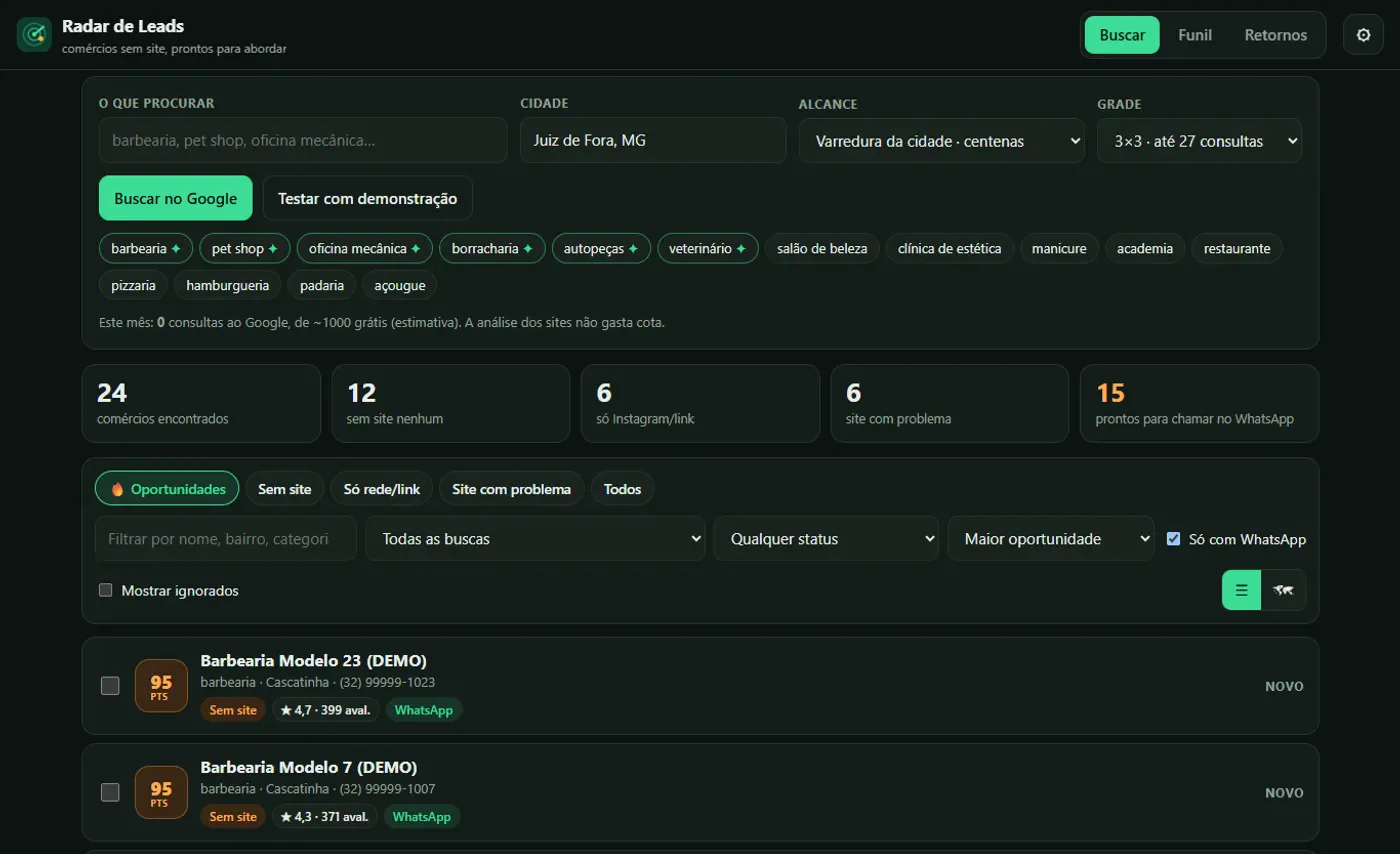
Task: Open Todas as buscas dropdown
Action: (535, 539)
